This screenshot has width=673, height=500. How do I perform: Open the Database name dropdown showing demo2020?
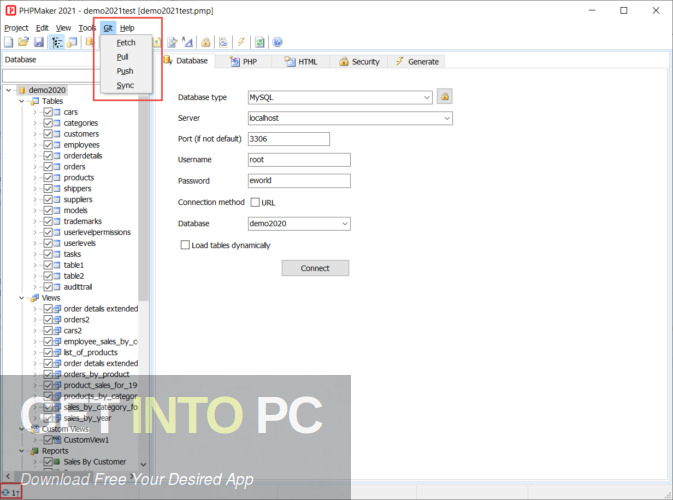coord(345,224)
